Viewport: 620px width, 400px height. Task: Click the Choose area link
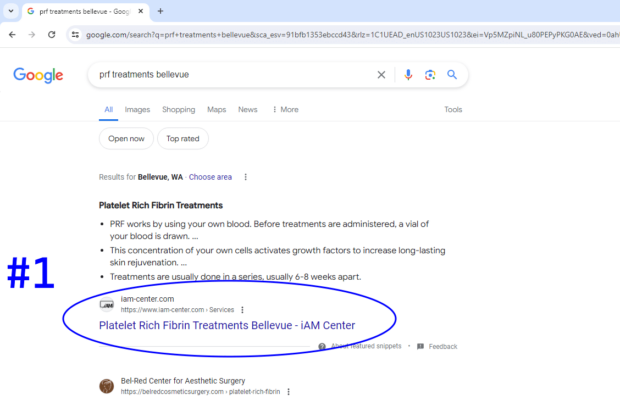coord(210,177)
